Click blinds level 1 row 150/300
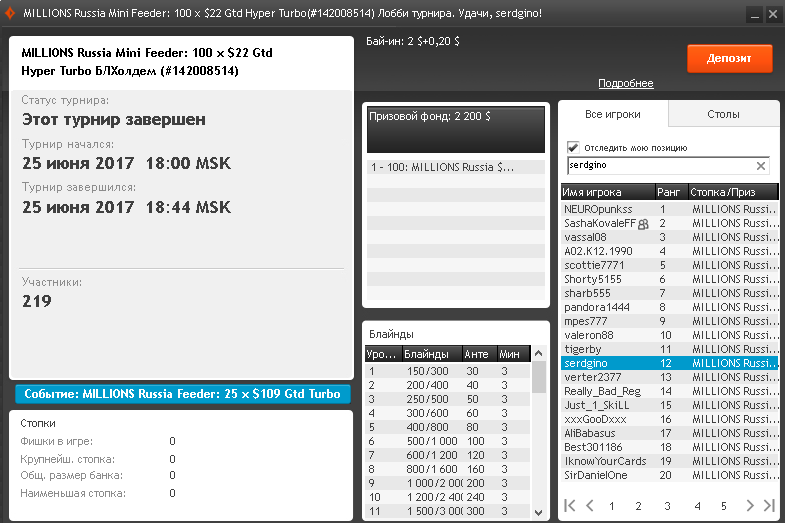 coord(448,371)
